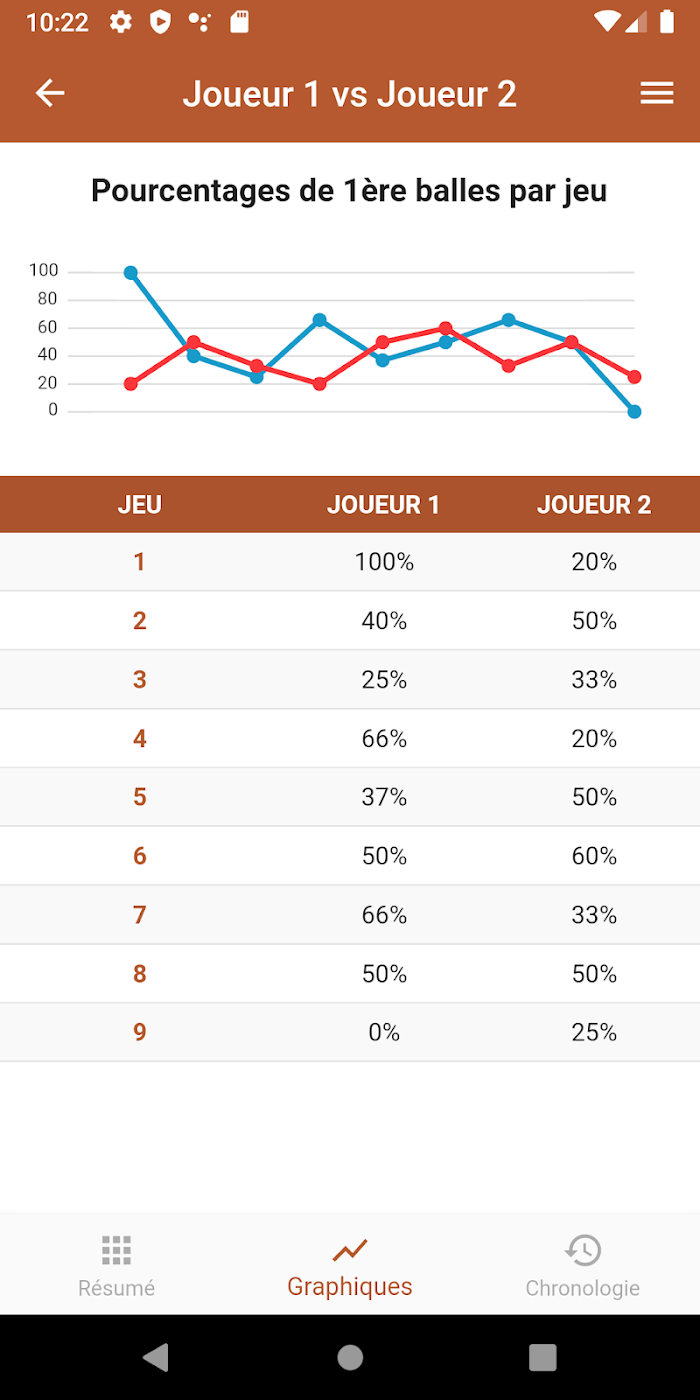Select game 9 row showing 0%

click(x=350, y=1032)
